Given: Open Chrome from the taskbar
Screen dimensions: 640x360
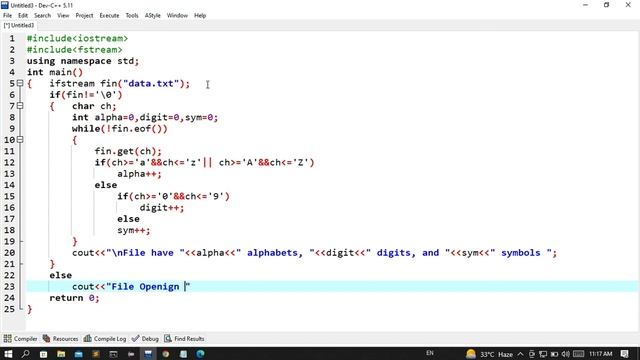Looking at the screenshot, I should [166, 354].
